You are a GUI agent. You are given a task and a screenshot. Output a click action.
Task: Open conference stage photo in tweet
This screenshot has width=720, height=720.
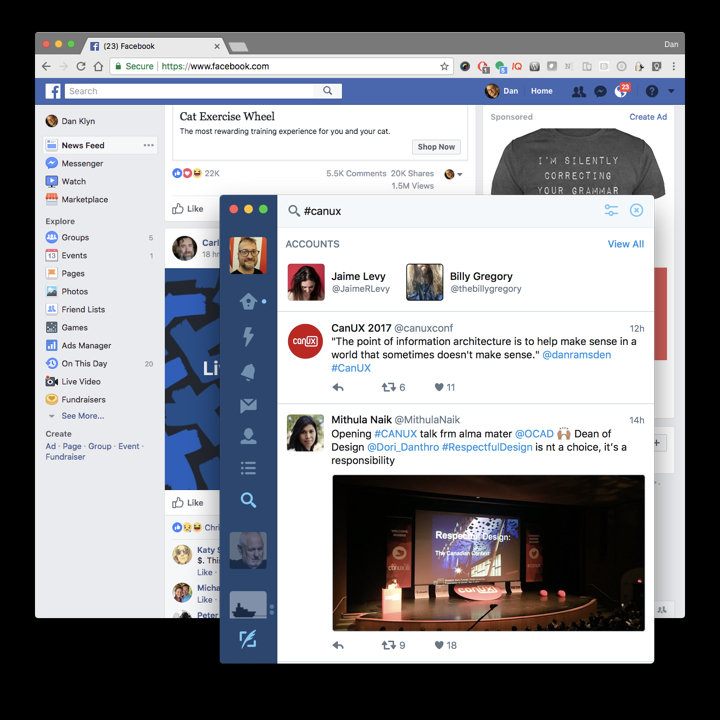coord(488,553)
